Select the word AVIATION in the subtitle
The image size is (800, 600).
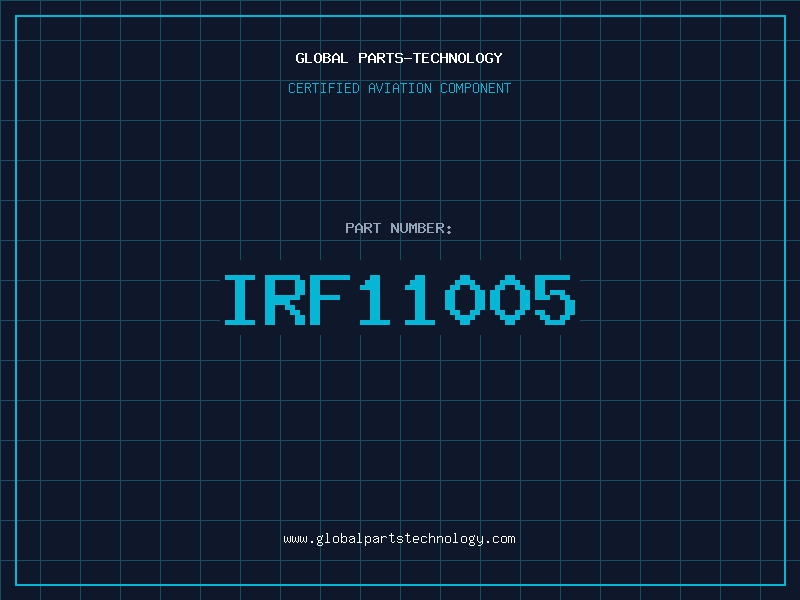(x=399, y=88)
